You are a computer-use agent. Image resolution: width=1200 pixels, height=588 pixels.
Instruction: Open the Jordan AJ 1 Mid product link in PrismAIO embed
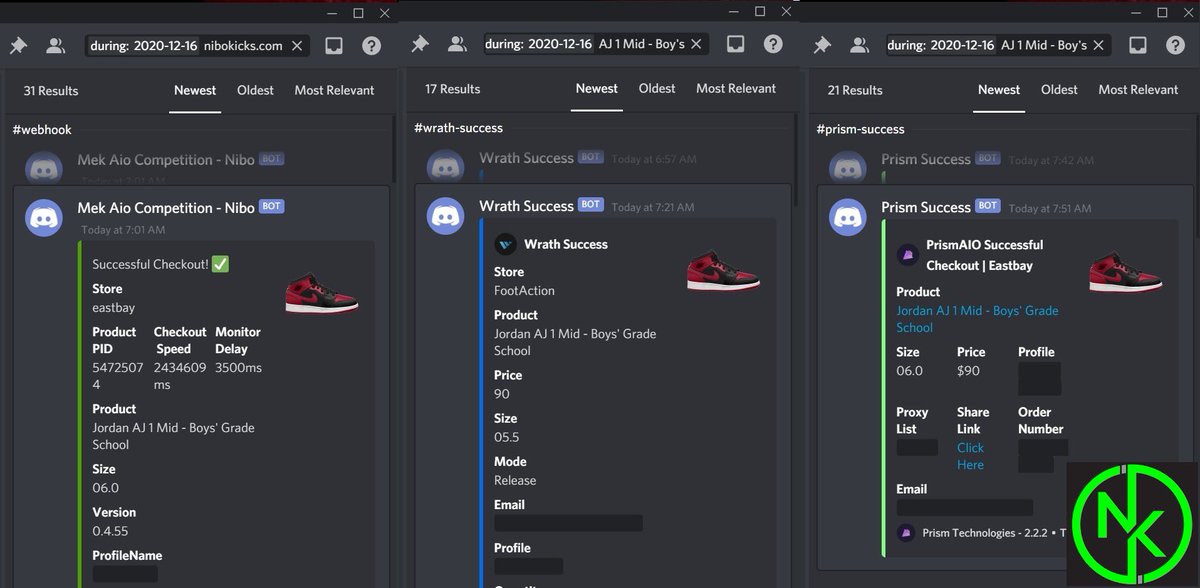click(x=977, y=319)
